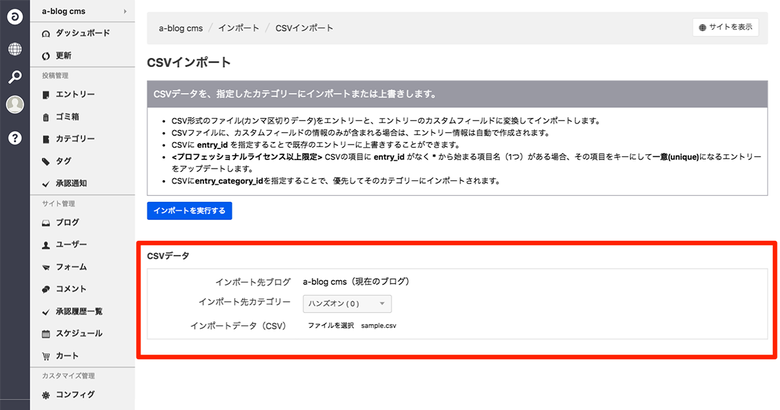
Task: Go to フォーム menu label
Action: 71,267
